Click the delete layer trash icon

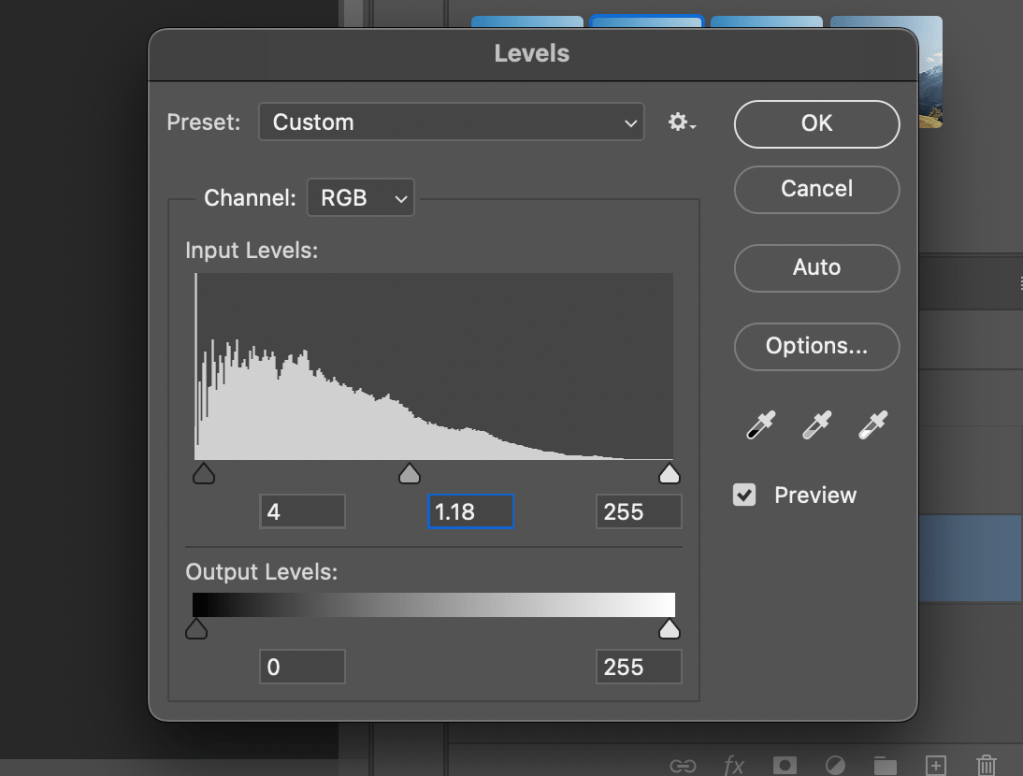coord(986,765)
